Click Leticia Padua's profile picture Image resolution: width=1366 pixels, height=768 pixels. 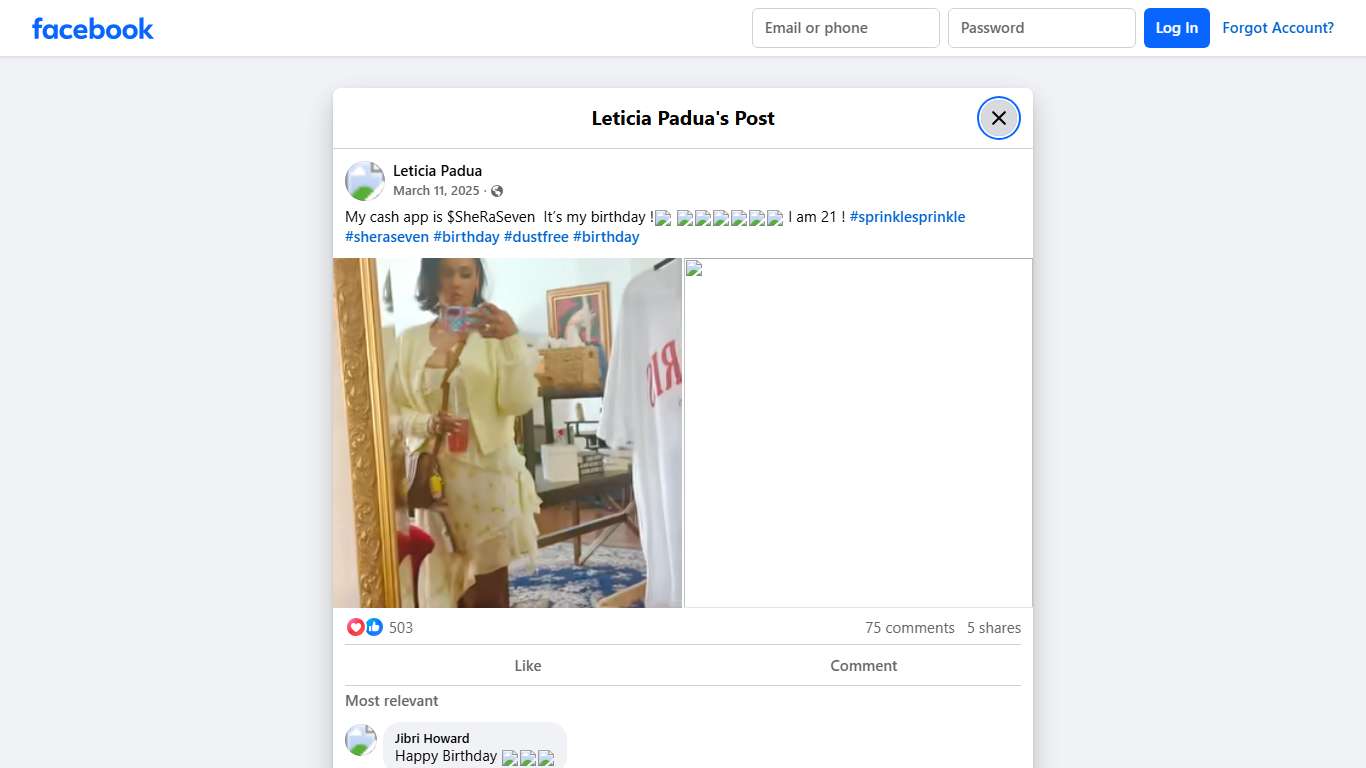coord(364,180)
